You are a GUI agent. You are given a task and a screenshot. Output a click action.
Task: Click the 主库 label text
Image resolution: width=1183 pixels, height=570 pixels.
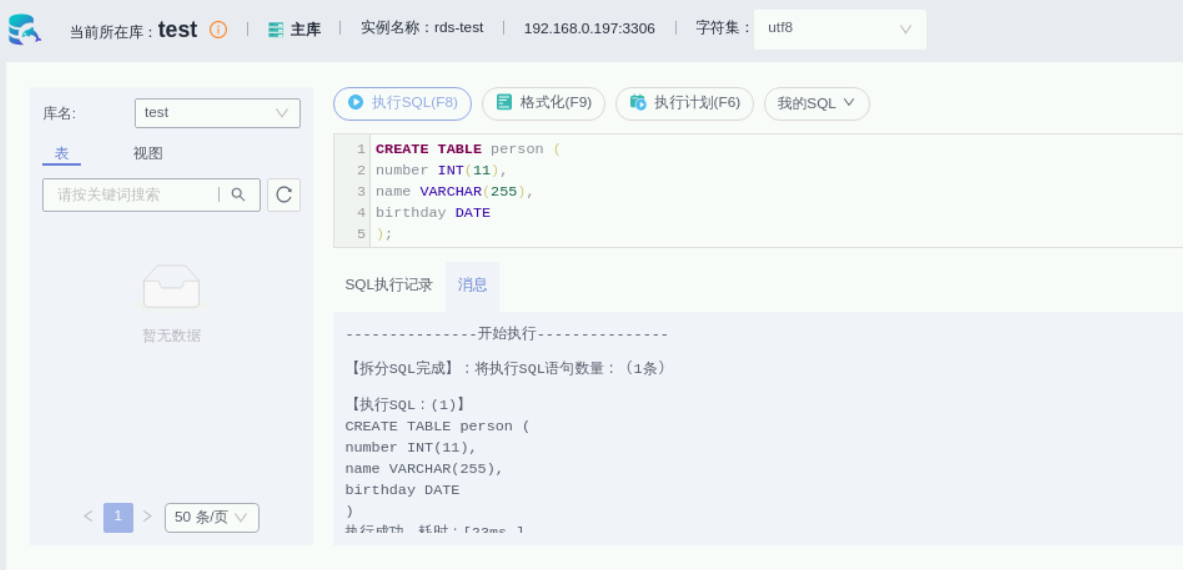tap(306, 29)
